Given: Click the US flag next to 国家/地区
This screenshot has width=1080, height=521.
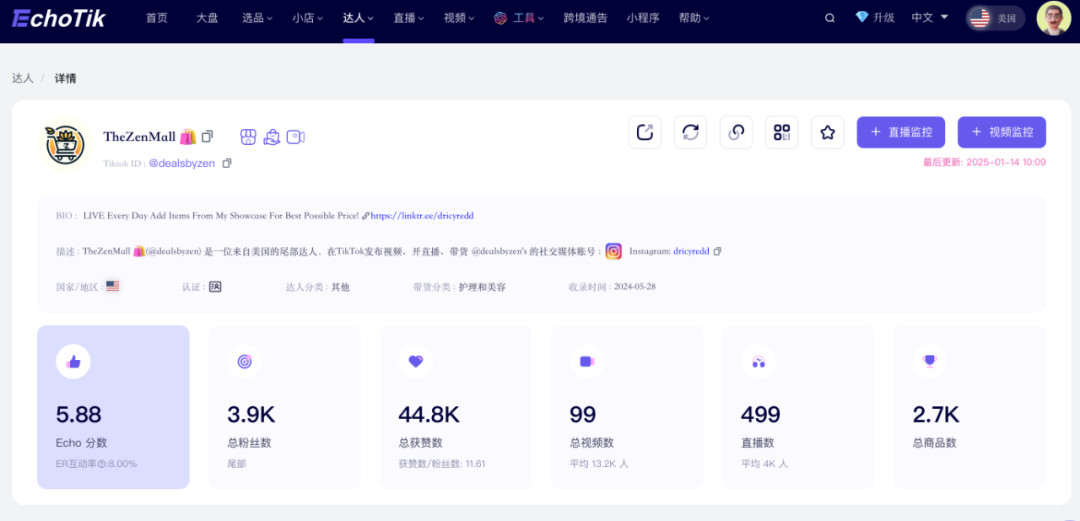Looking at the screenshot, I should point(112,286).
